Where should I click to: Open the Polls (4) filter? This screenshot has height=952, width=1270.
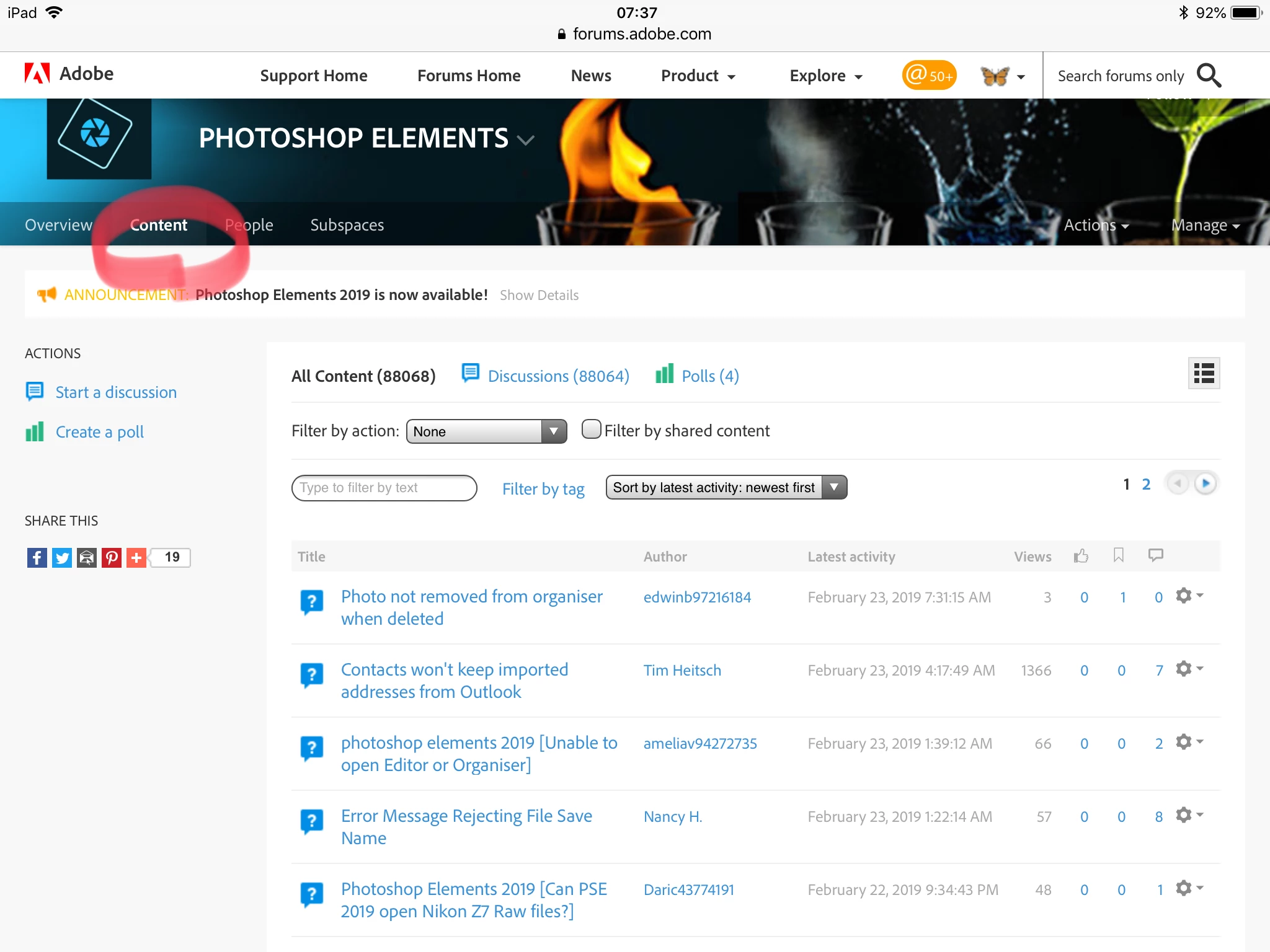point(709,376)
